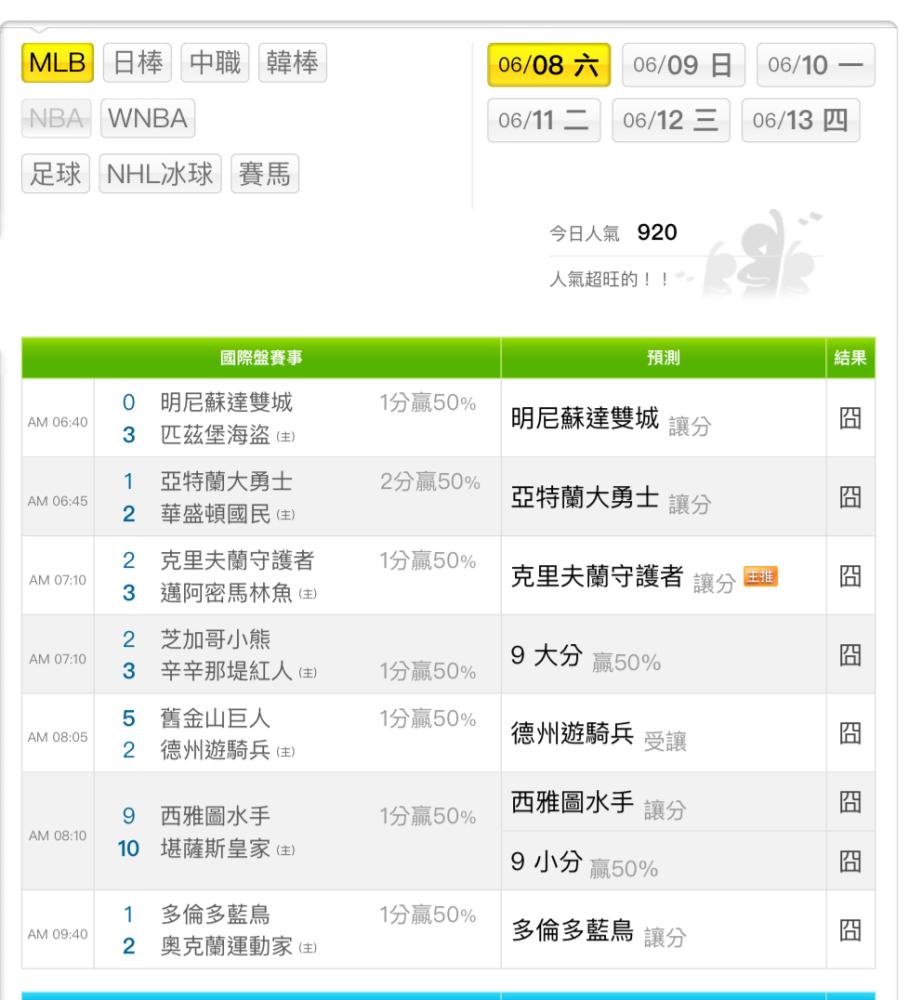Click team name 明尼蘇達雙城 in matchup column

(226, 402)
